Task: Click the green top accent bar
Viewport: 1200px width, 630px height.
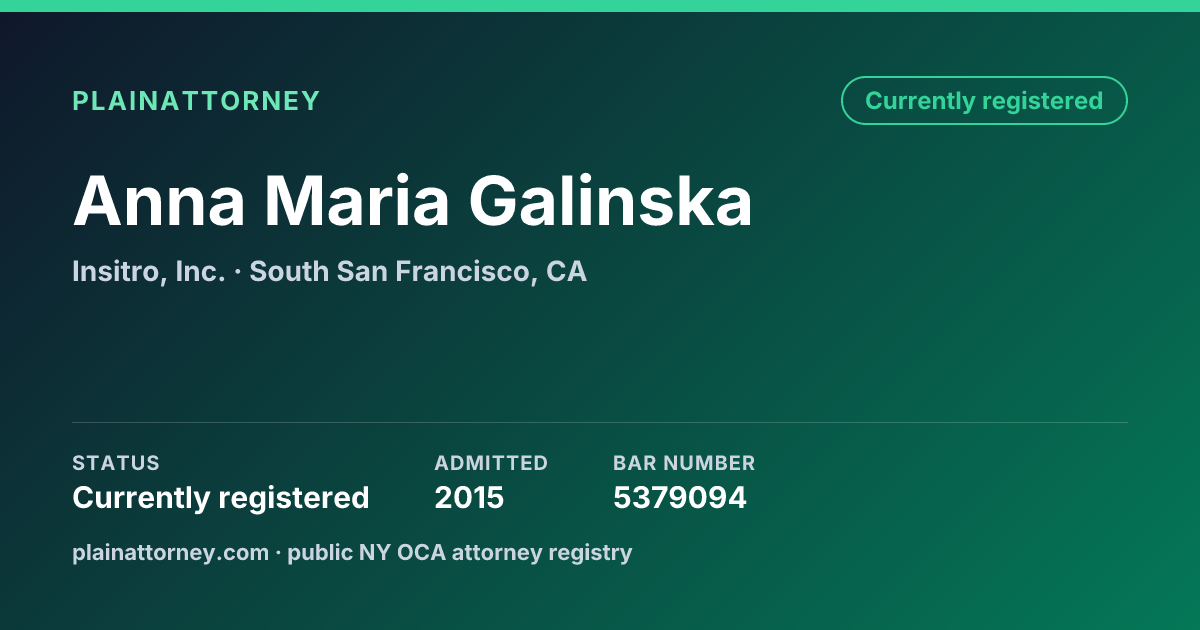Action: [x=600, y=6]
